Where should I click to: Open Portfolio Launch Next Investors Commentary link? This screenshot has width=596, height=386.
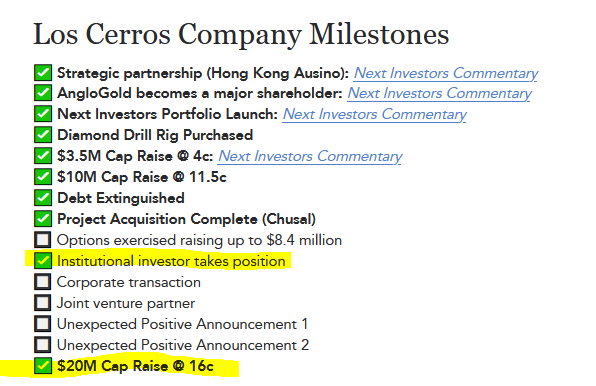pyautogui.click(x=374, y=114)
